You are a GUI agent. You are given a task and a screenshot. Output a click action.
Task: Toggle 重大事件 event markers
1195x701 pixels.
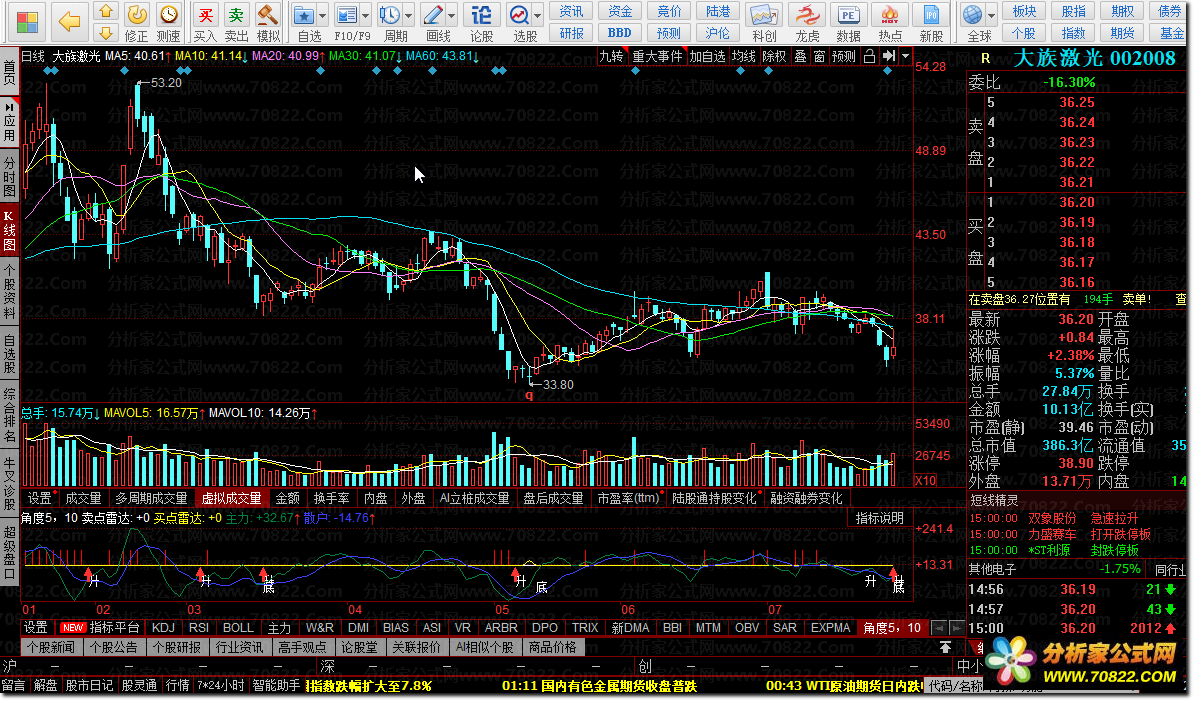pos(657,56)
